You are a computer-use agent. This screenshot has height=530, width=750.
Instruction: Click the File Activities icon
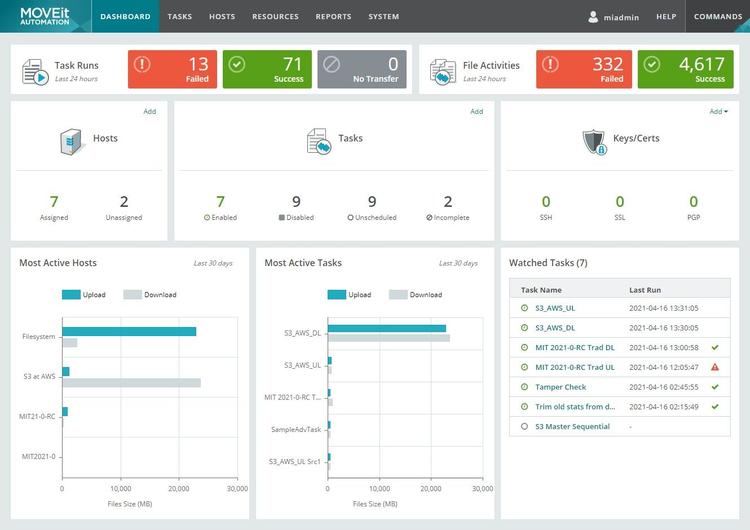pyautogui.click(x=442, y=72)
